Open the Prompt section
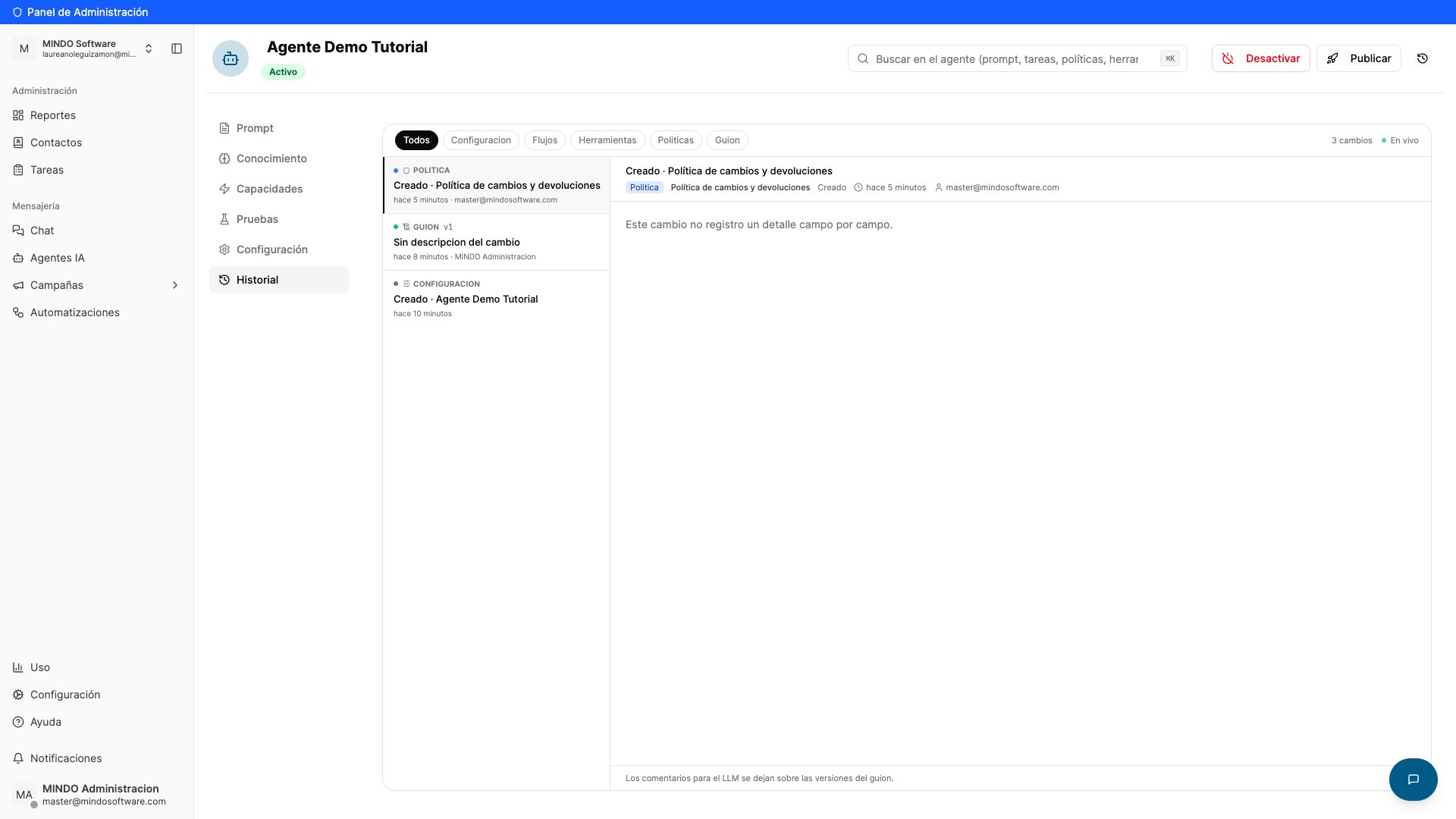 [278, 128]
